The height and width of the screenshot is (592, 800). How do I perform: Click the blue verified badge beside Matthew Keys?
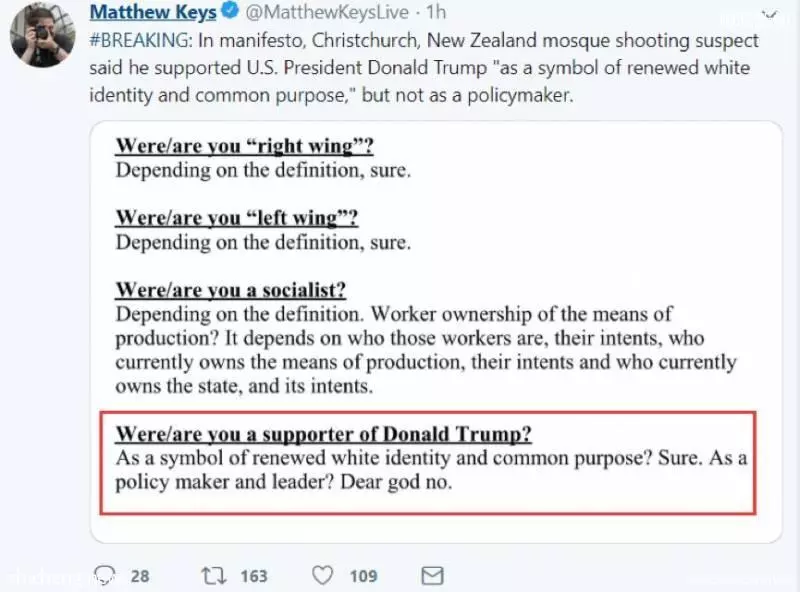(230, 11)
